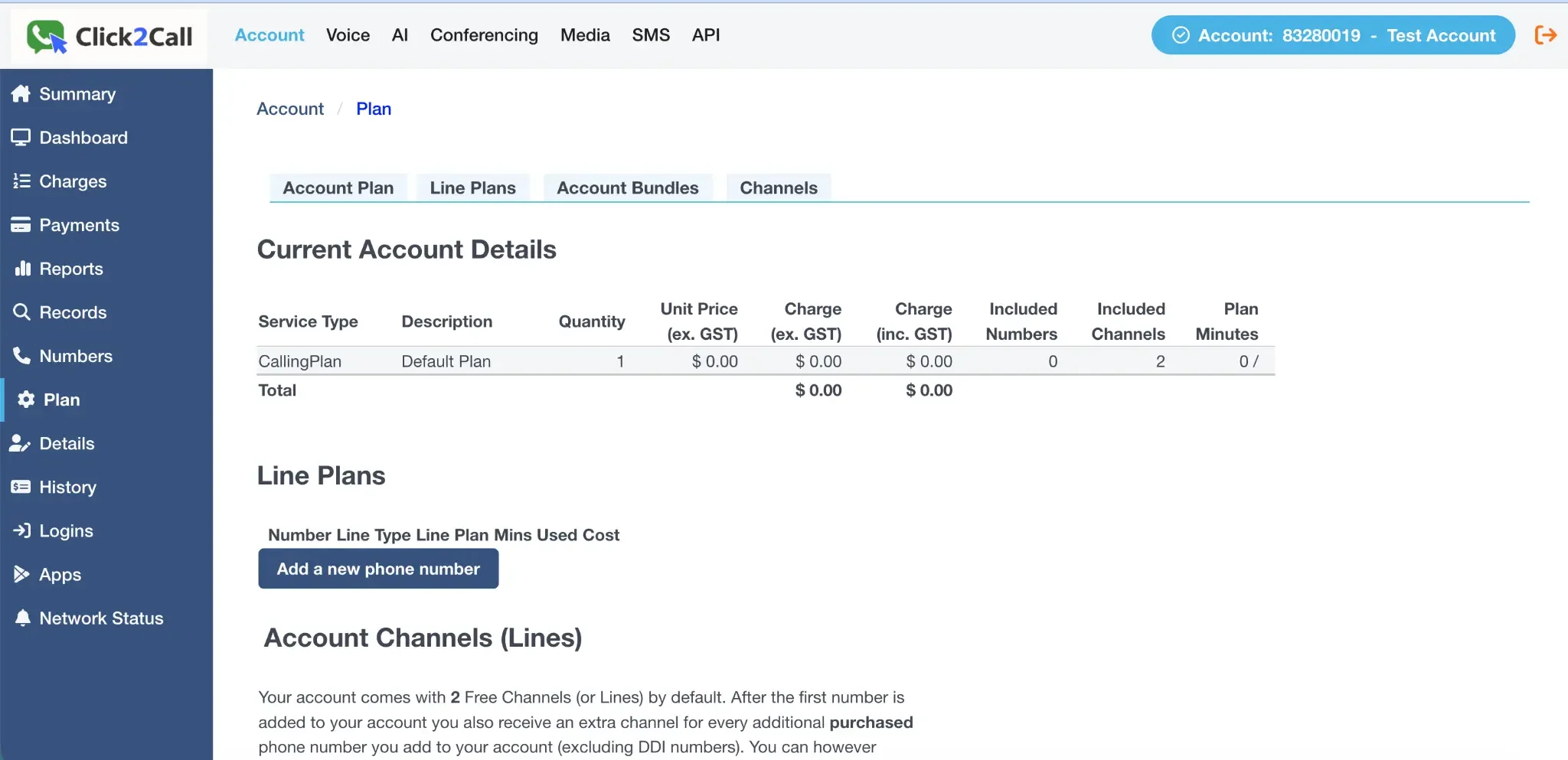Click the Logins arrow icon
This screenshot has height=760, width=1568.
tap(22, 530)
